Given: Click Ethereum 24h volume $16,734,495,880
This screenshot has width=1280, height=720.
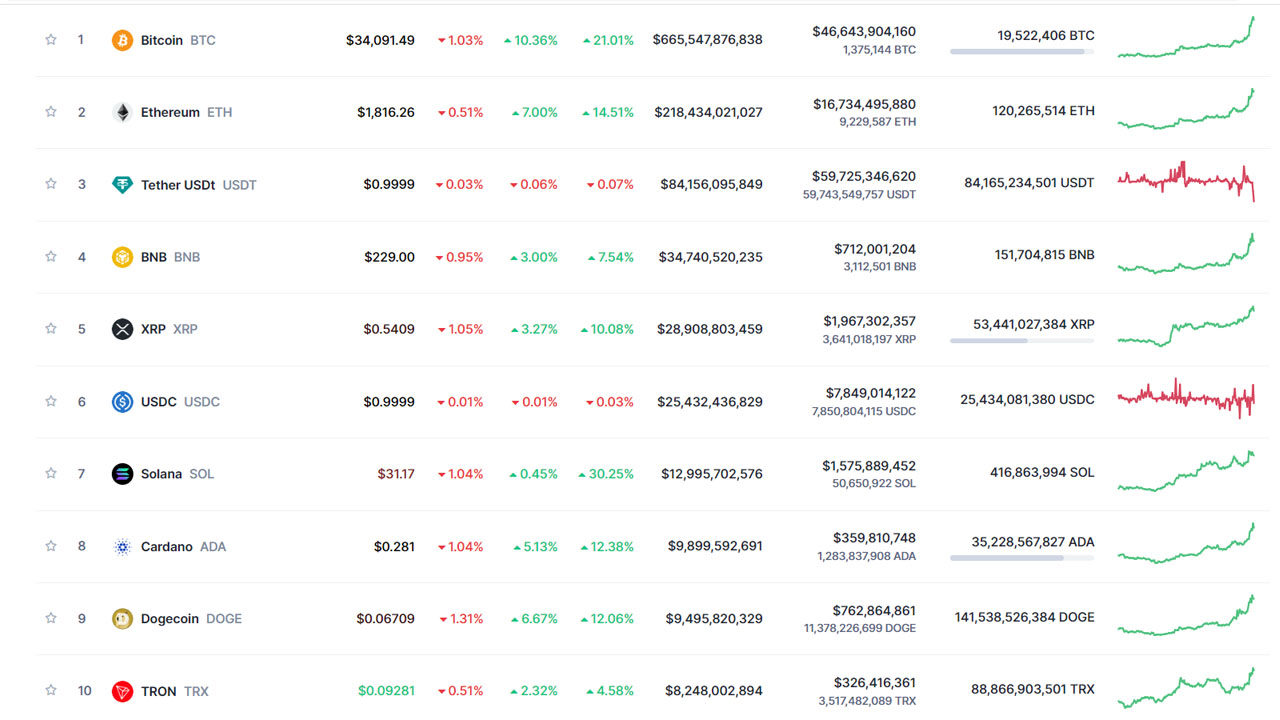Looking at the screenshot, I should 864,104.
